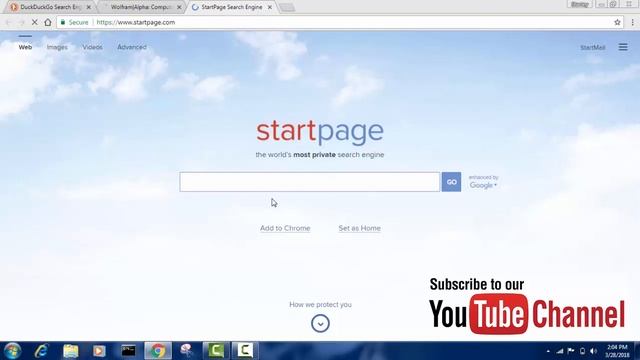Close the Wolfram|Alpha tab
Viewport: 640px width, 360px height.
click(179, 7)
